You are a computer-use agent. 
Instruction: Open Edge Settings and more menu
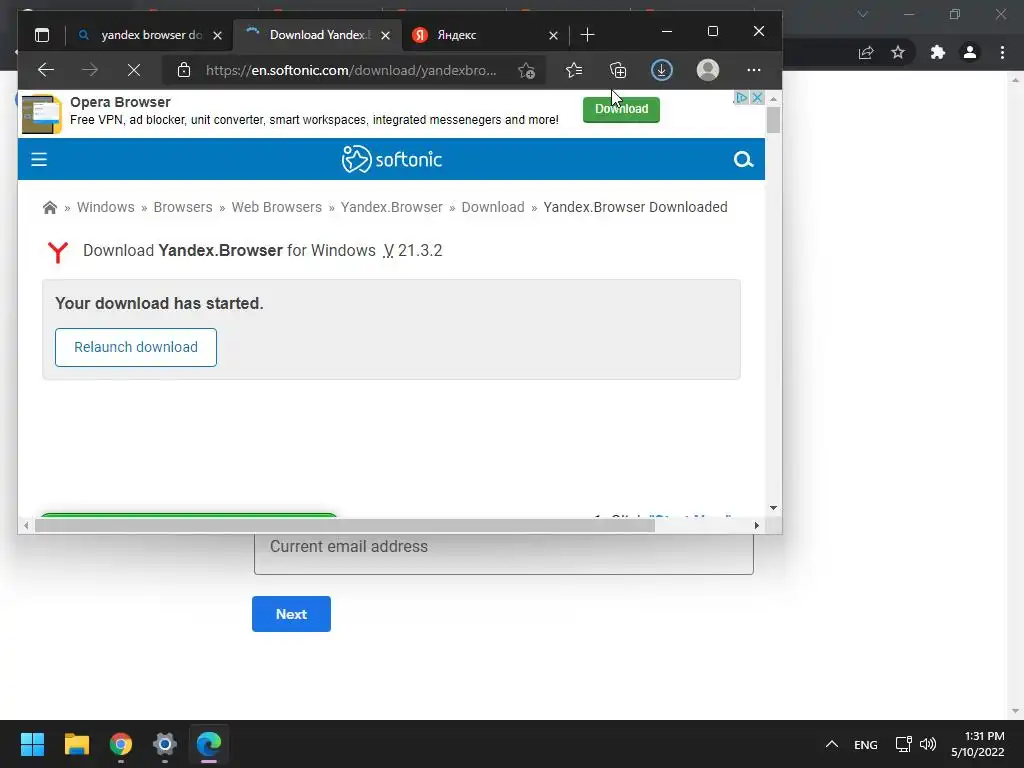pyautogui.click(x=754, y=70)
